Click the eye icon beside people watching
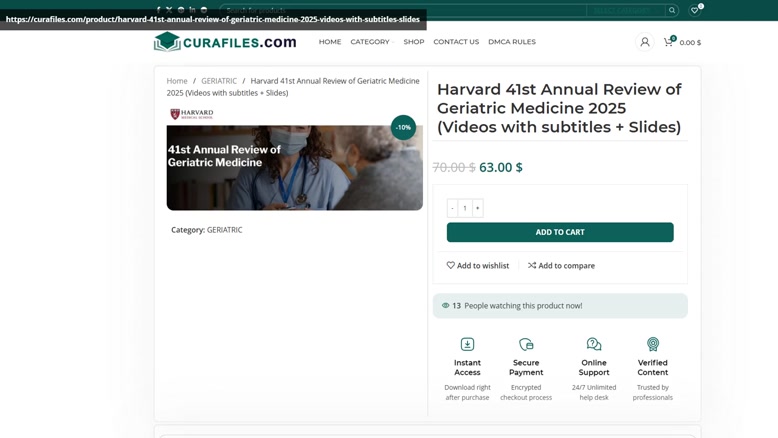The height and width of the screenshot is (438, 778). 446,306
